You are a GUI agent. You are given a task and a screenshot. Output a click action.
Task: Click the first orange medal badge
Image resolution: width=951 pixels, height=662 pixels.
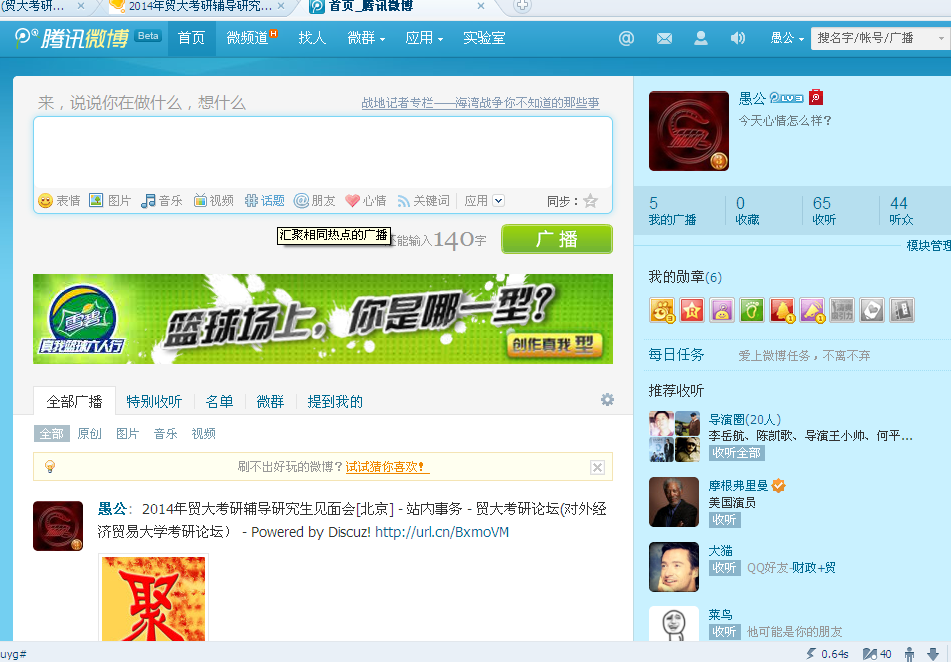click(x=662, y=310)
